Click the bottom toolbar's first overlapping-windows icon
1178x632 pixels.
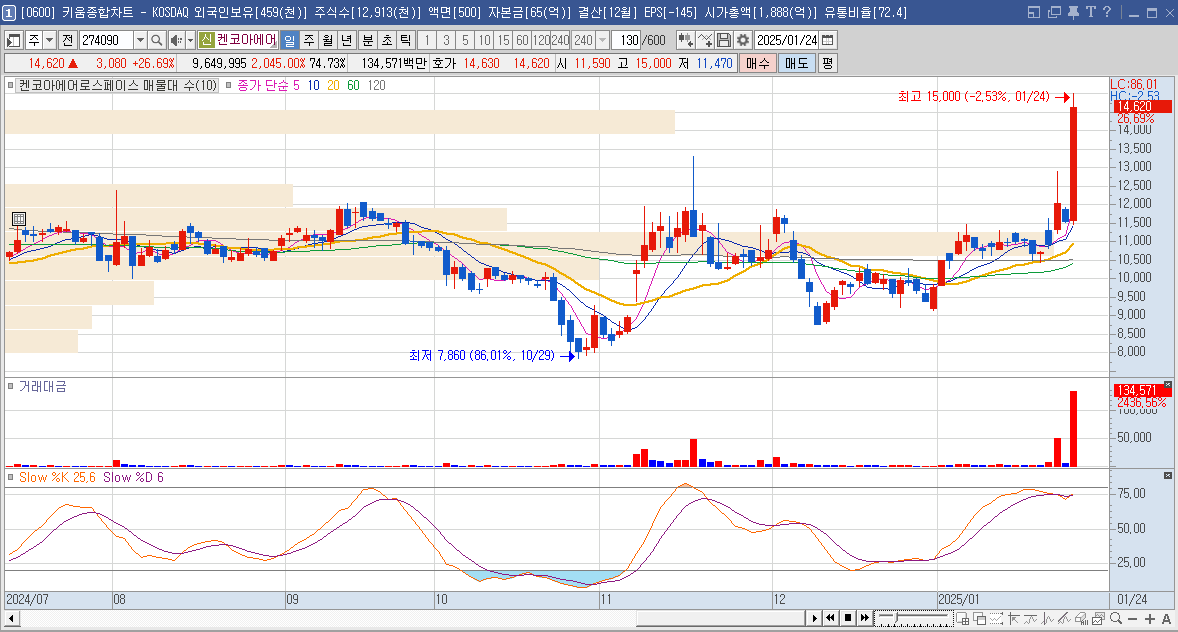pos(962,618)
